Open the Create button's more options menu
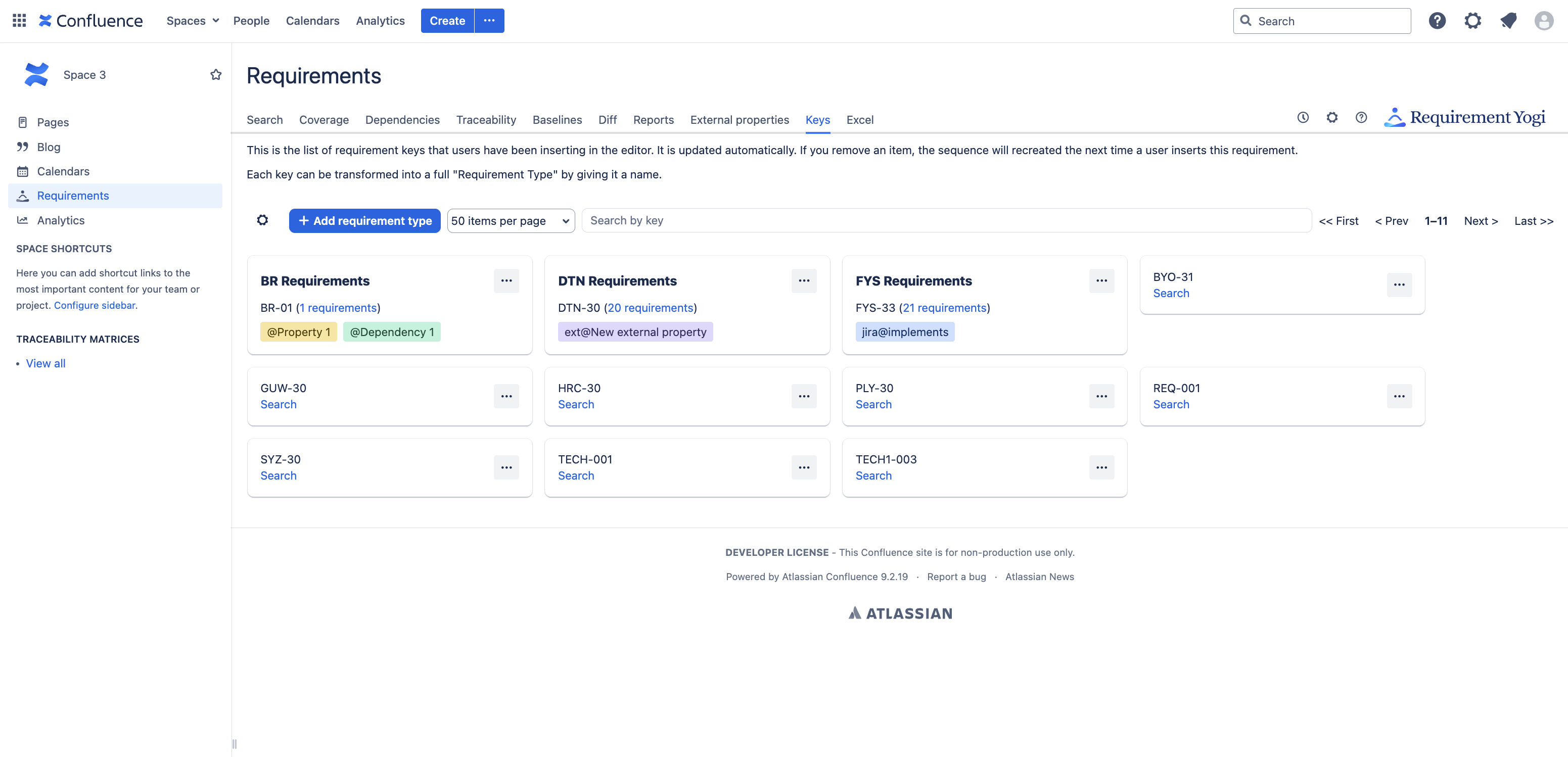 tap(489, 21)
